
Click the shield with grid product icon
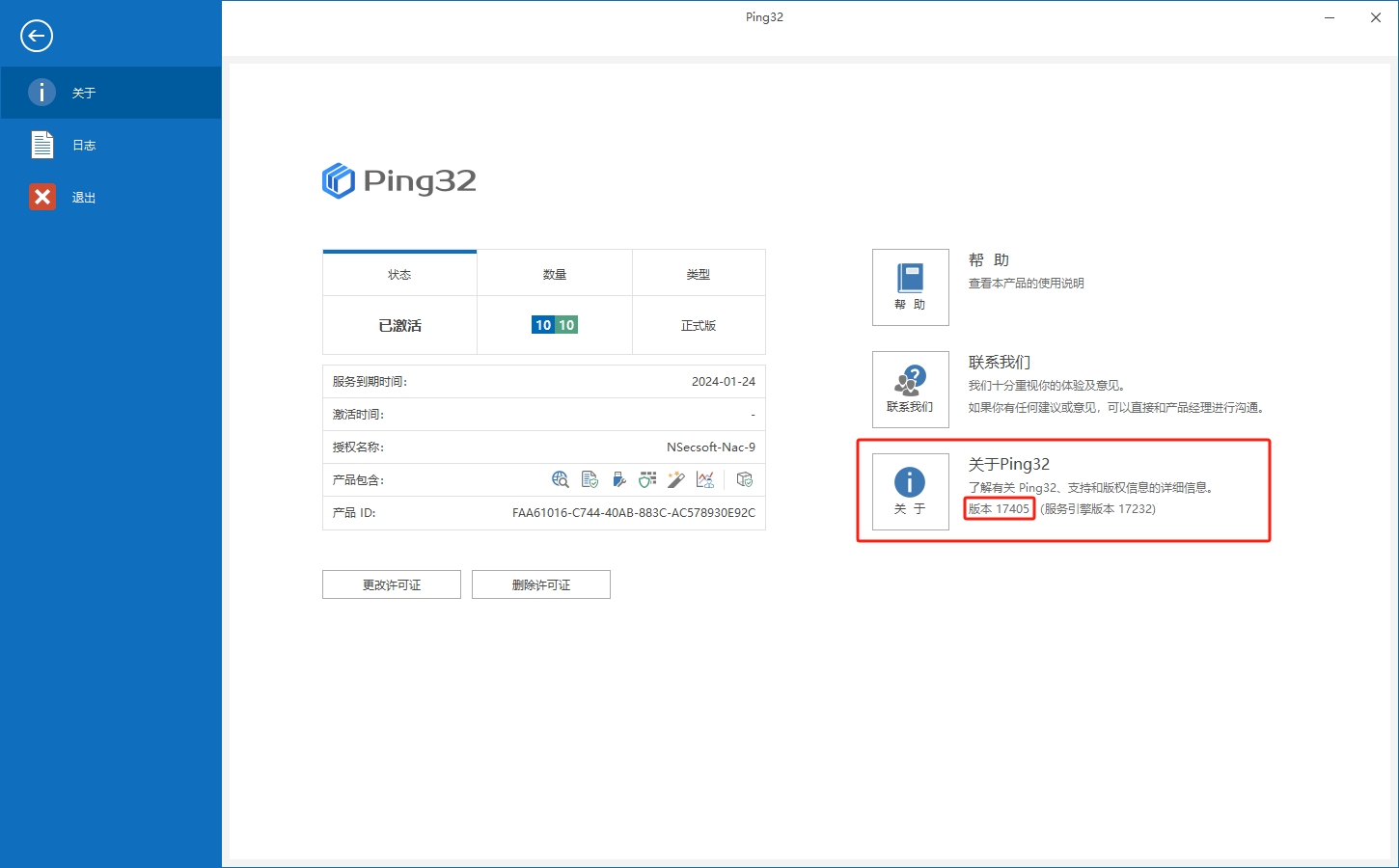[647, 479]
